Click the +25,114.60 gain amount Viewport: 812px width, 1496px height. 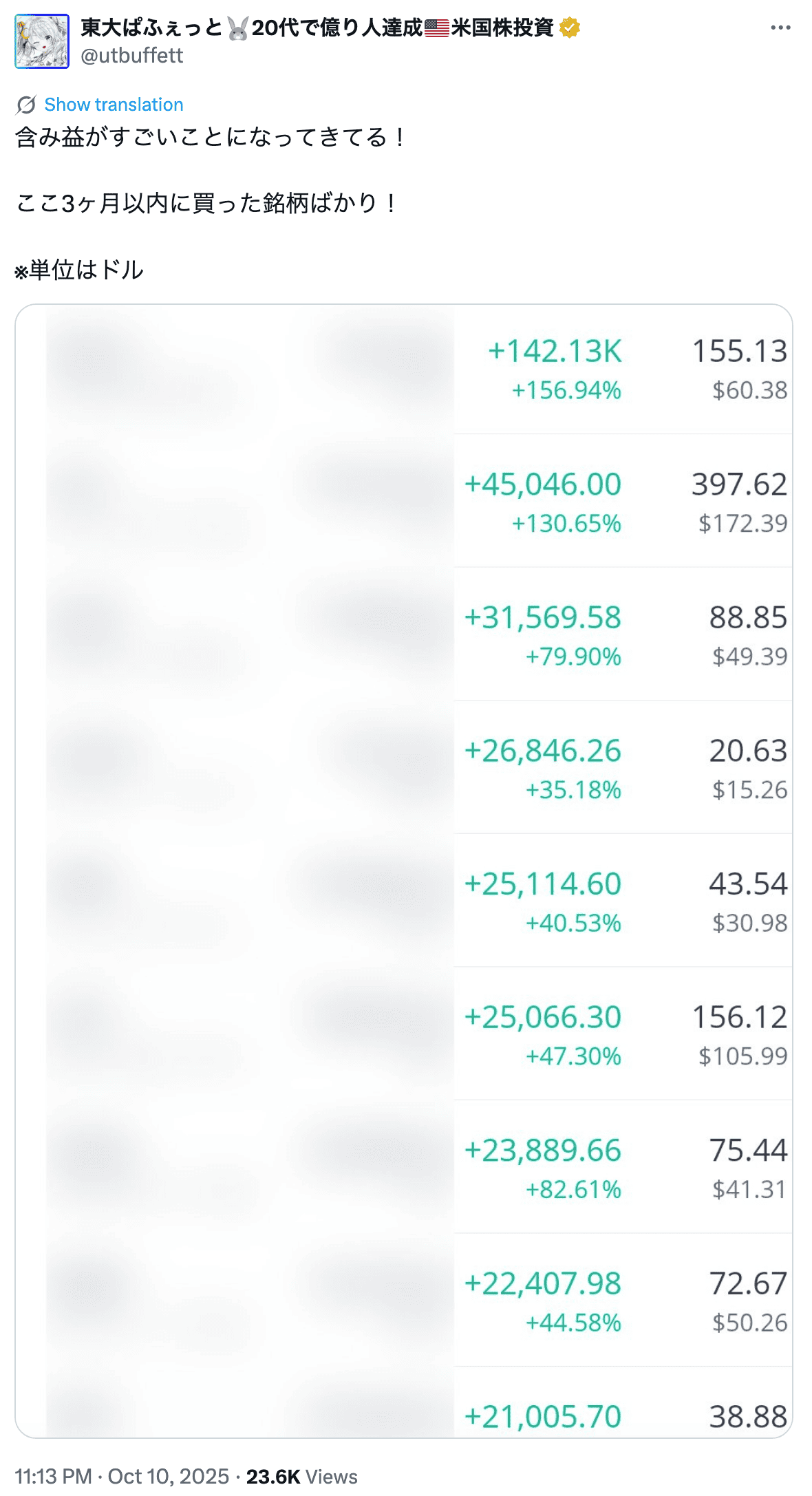(543, 884)
